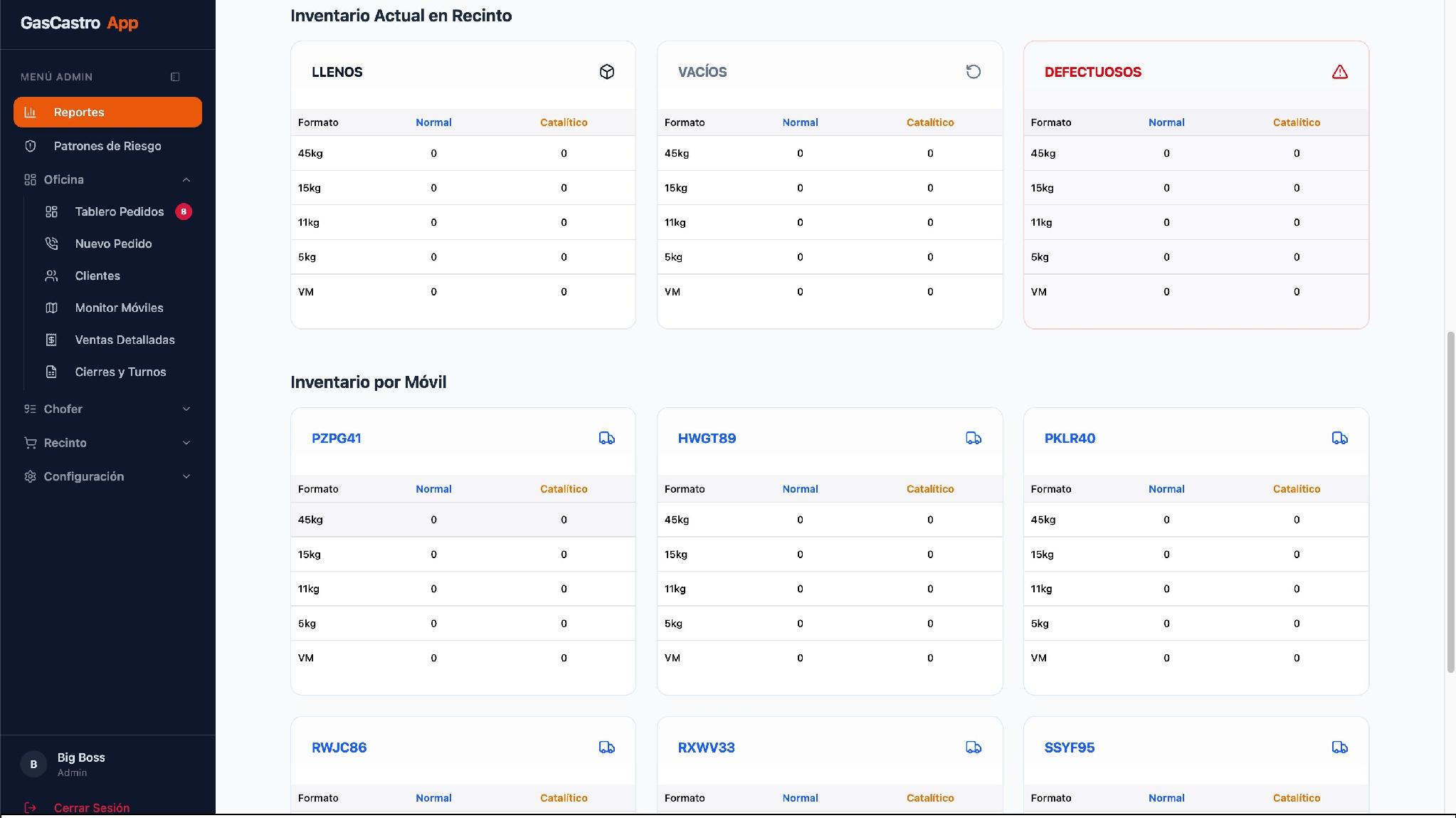The height and width of the screenshot is (818, 1456).
Task: Click the shield icon for Patrones de Riesgo
Action: [30, 146]
